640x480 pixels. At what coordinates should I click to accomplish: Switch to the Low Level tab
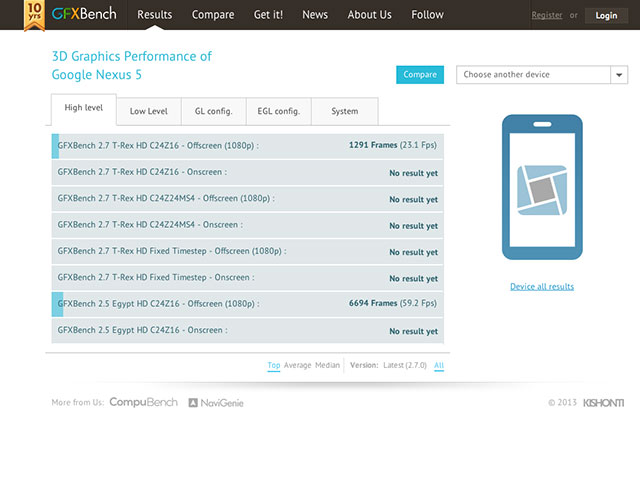pyautogui.click(x=149, y=111)
